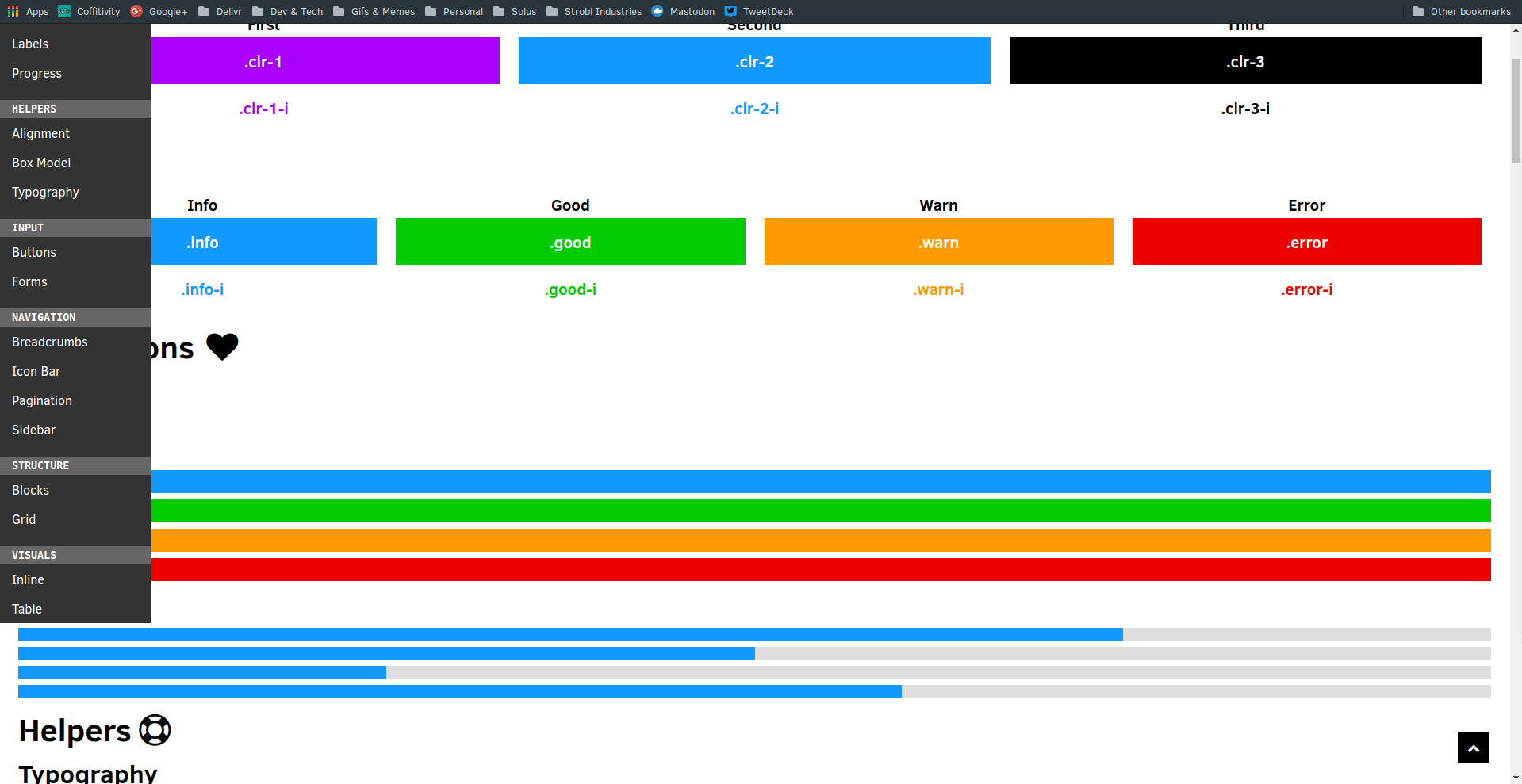Click the .warn-i text
The width and height of the screenshot is (1522, 784).
pos(938,289)
